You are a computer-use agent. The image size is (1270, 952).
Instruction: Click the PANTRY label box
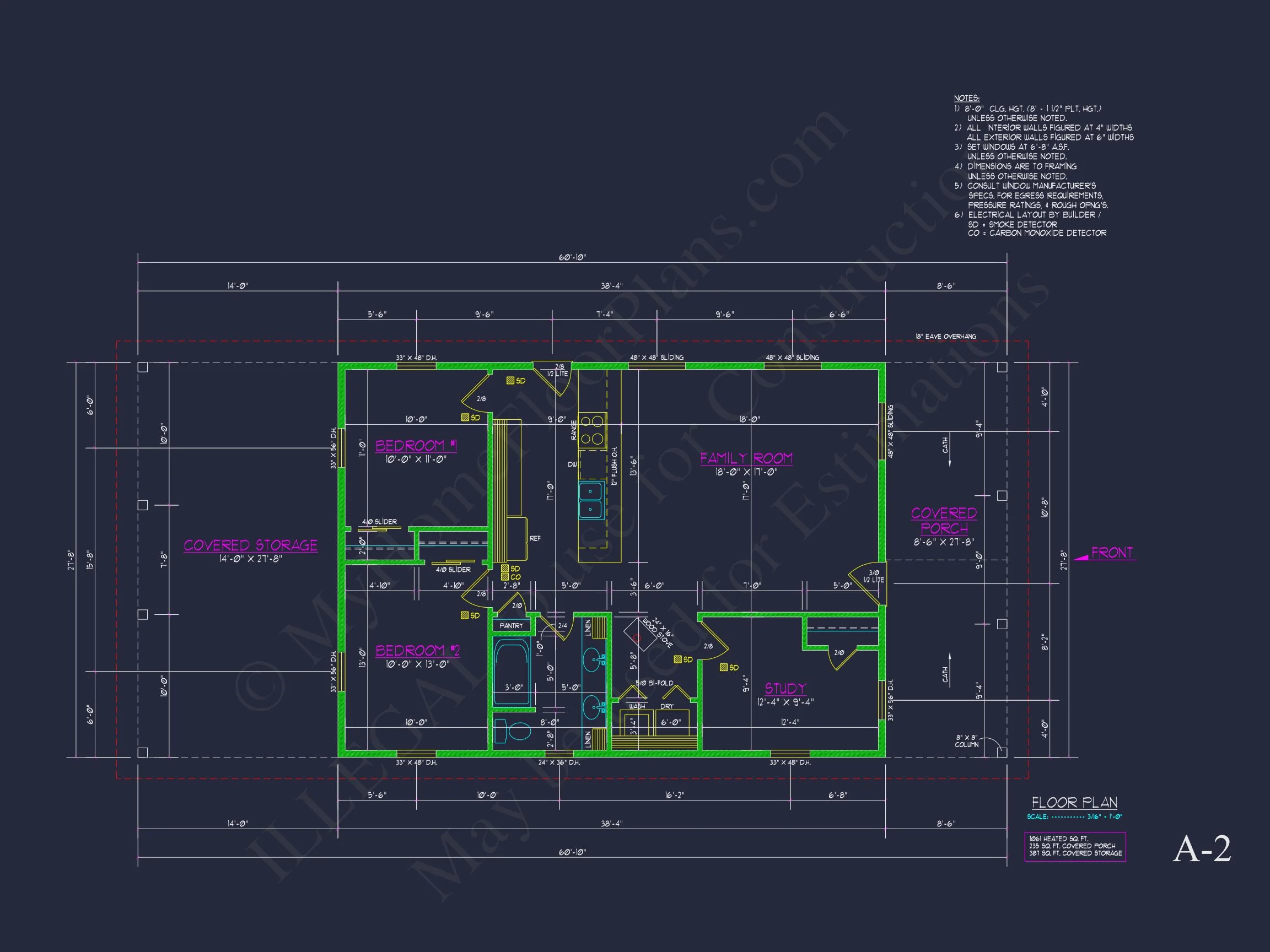[511, 625]
